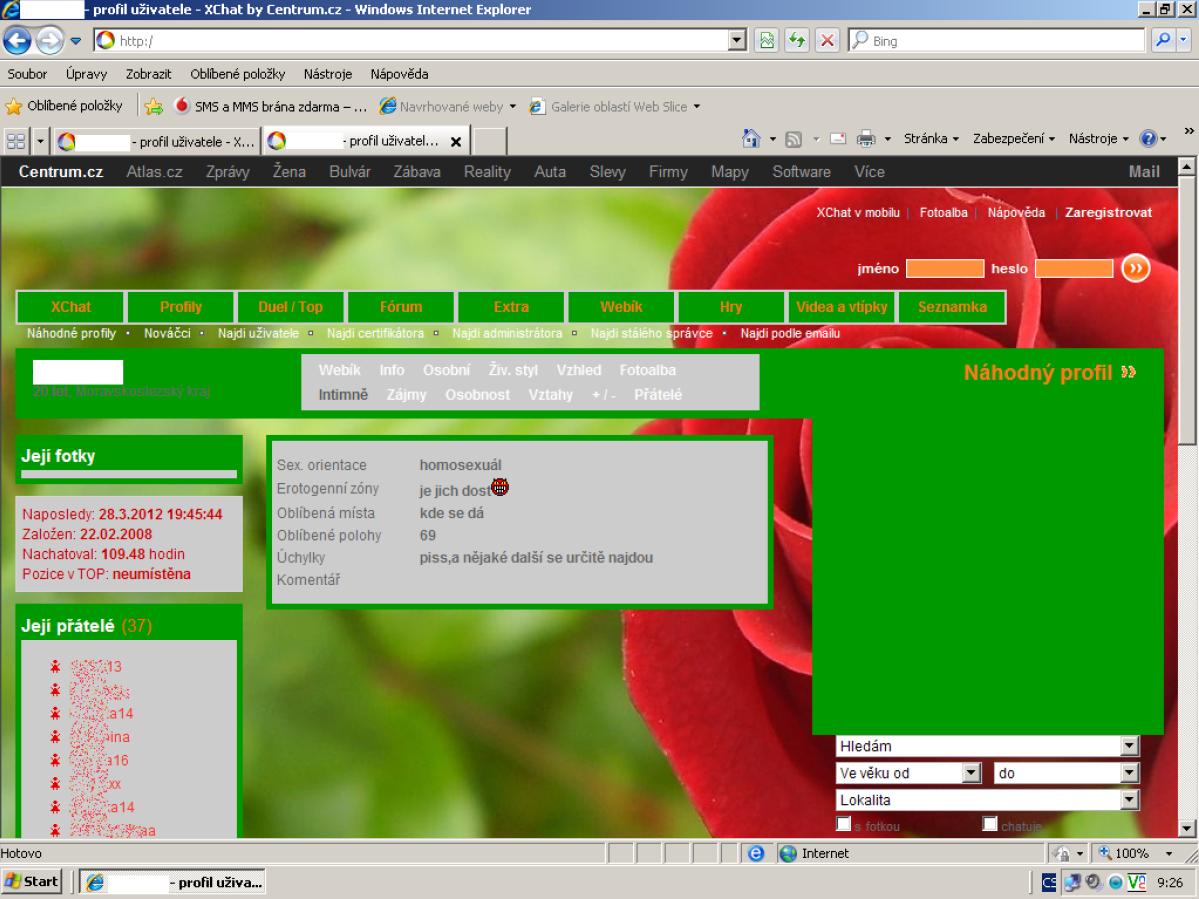This screenshot has width=1199, height=899.
Task: Open the Quick Tabs grid icon
Action: pyautogui.click(x=16, y=140)
